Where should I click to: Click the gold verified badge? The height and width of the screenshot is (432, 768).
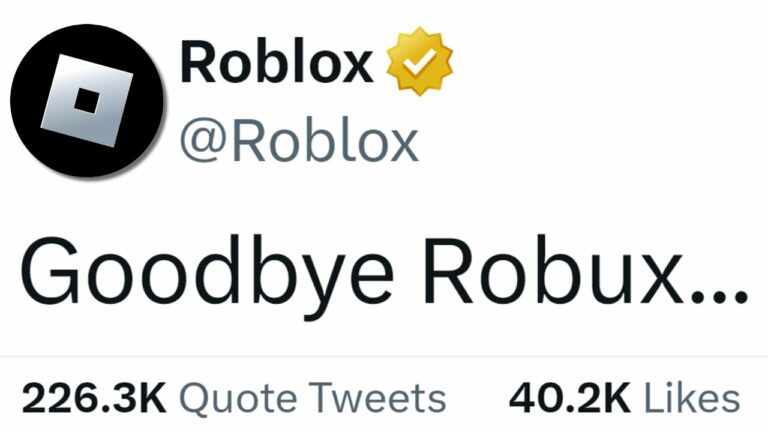coord(420,61)
